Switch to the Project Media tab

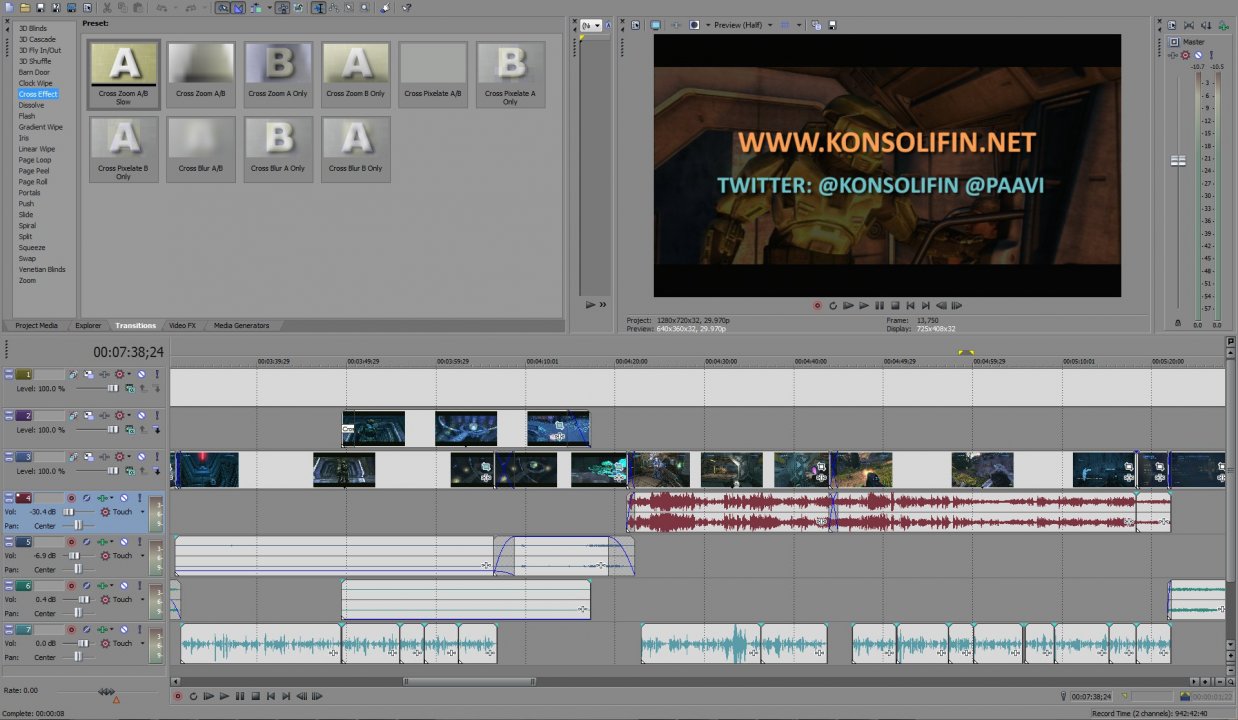pos(36,325)
